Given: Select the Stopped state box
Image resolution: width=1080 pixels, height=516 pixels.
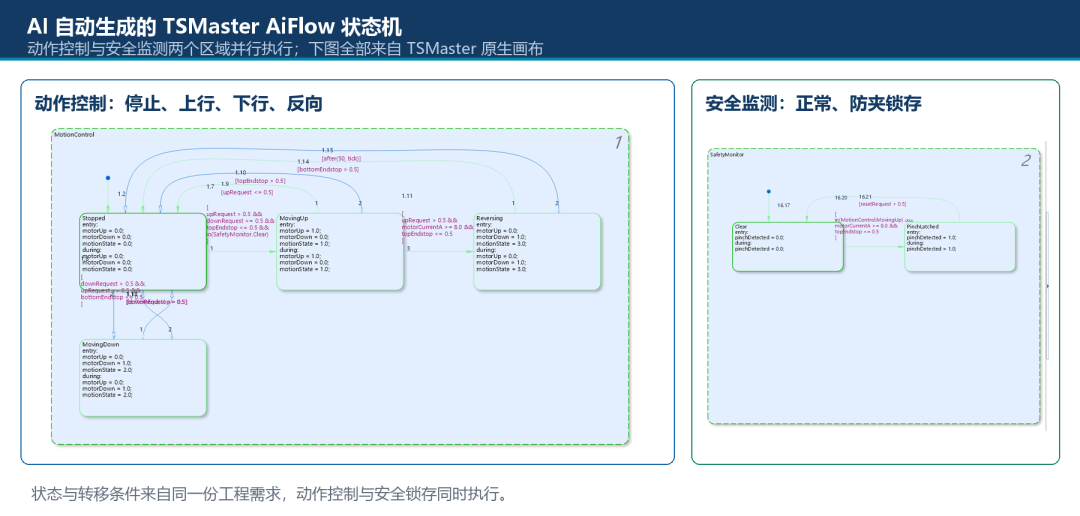Looking at the screenshot, I should 143,251.
